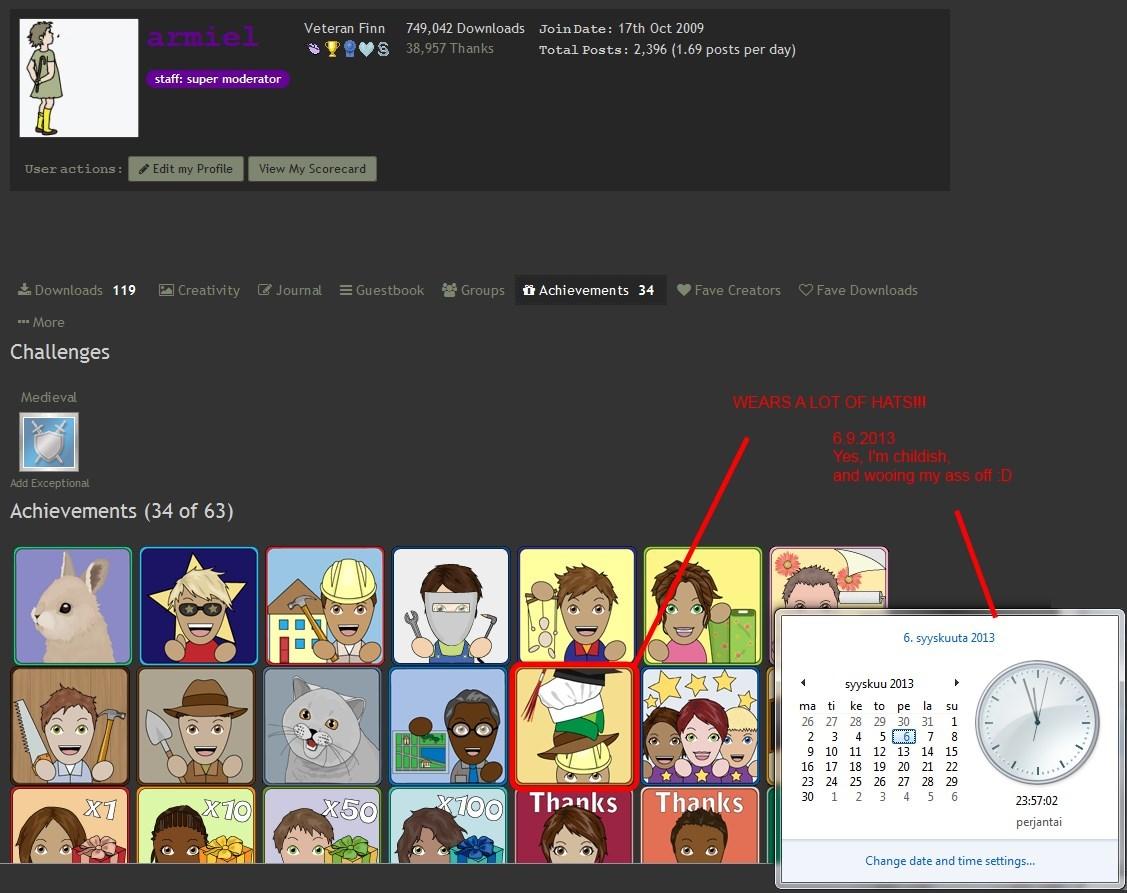Click the armiel profile avatar

click(x=79, y=78)
